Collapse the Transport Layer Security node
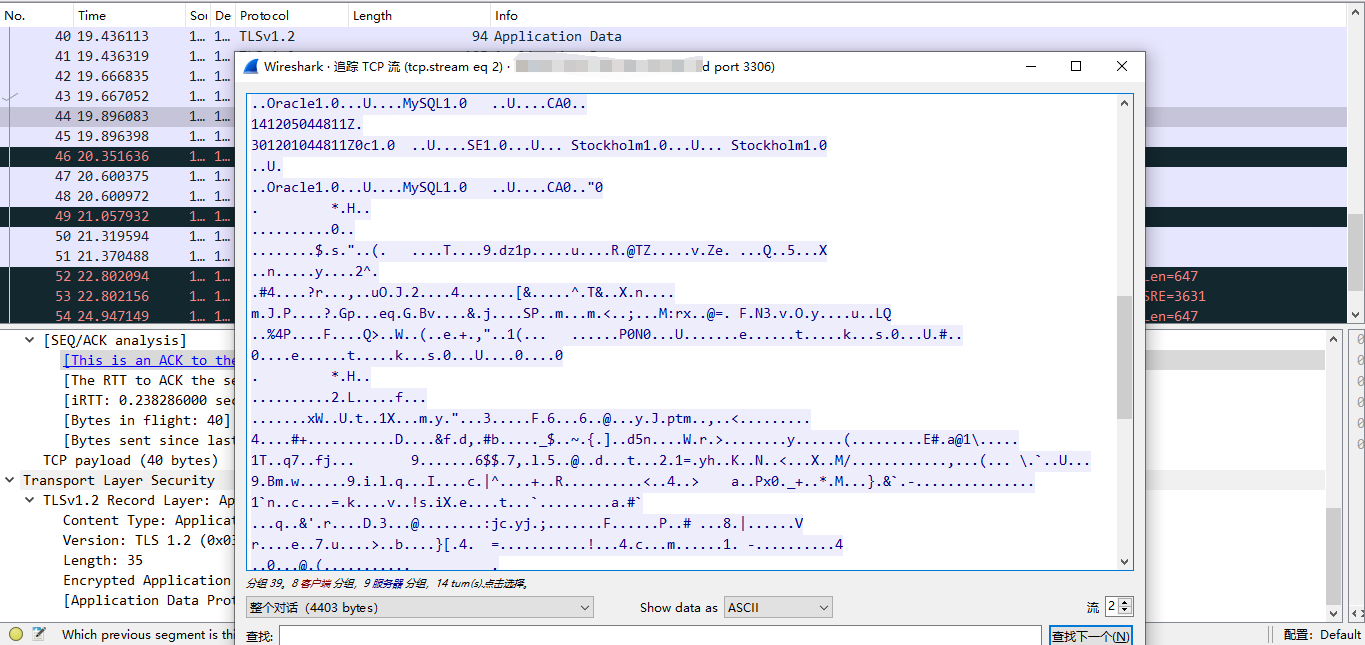Viewport: 1365px width, 645px height. [x=10, y=481]
